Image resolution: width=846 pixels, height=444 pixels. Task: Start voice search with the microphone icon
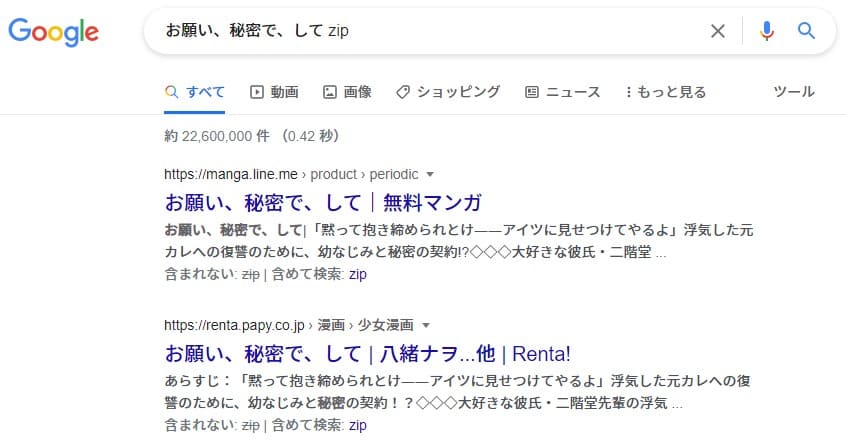pos(767,31)
